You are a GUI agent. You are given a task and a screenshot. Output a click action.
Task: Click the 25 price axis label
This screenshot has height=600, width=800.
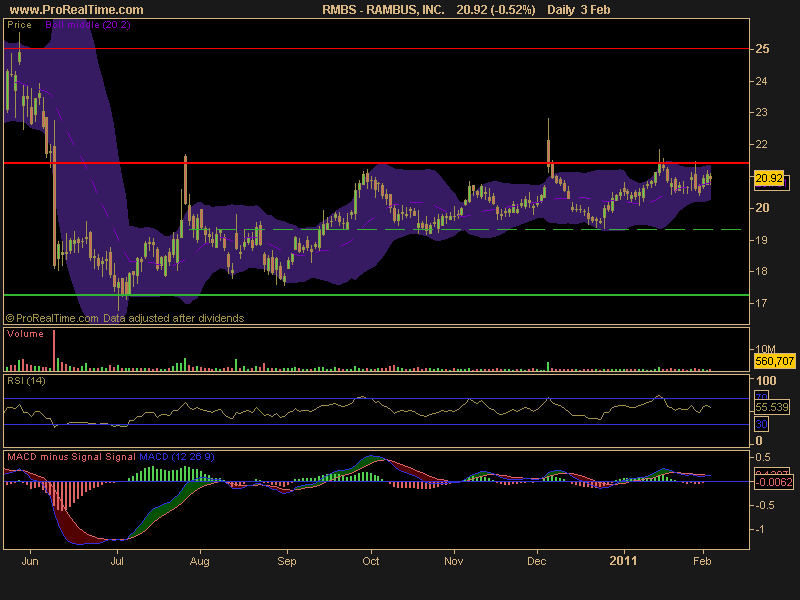point(762,49)
